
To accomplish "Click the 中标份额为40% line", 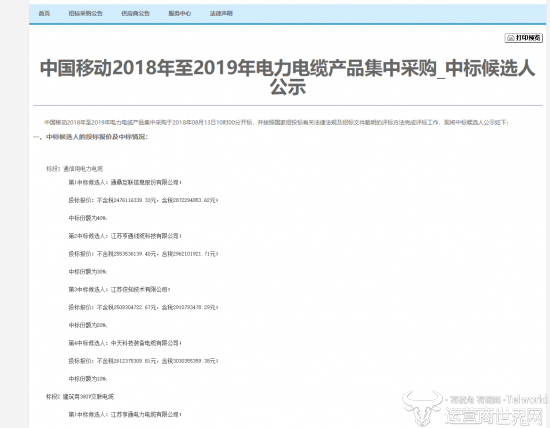I will (88, 218).
